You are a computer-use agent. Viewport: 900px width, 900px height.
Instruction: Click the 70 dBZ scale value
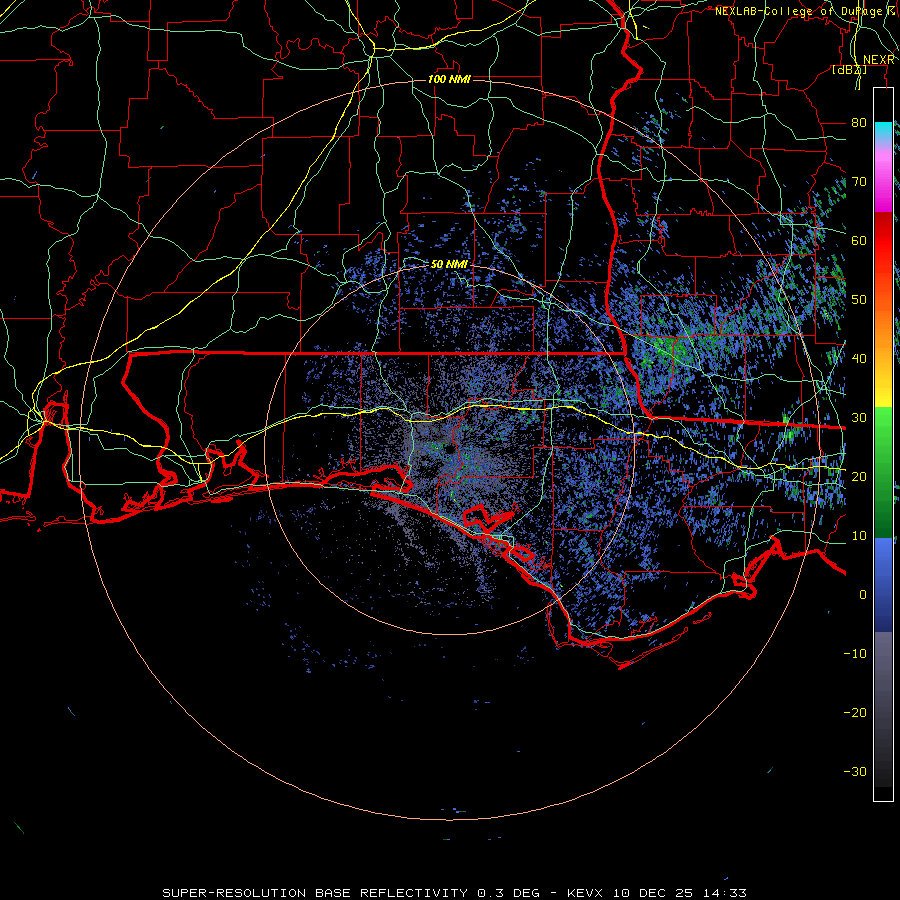pyautogui.click(x=859, y=181)
